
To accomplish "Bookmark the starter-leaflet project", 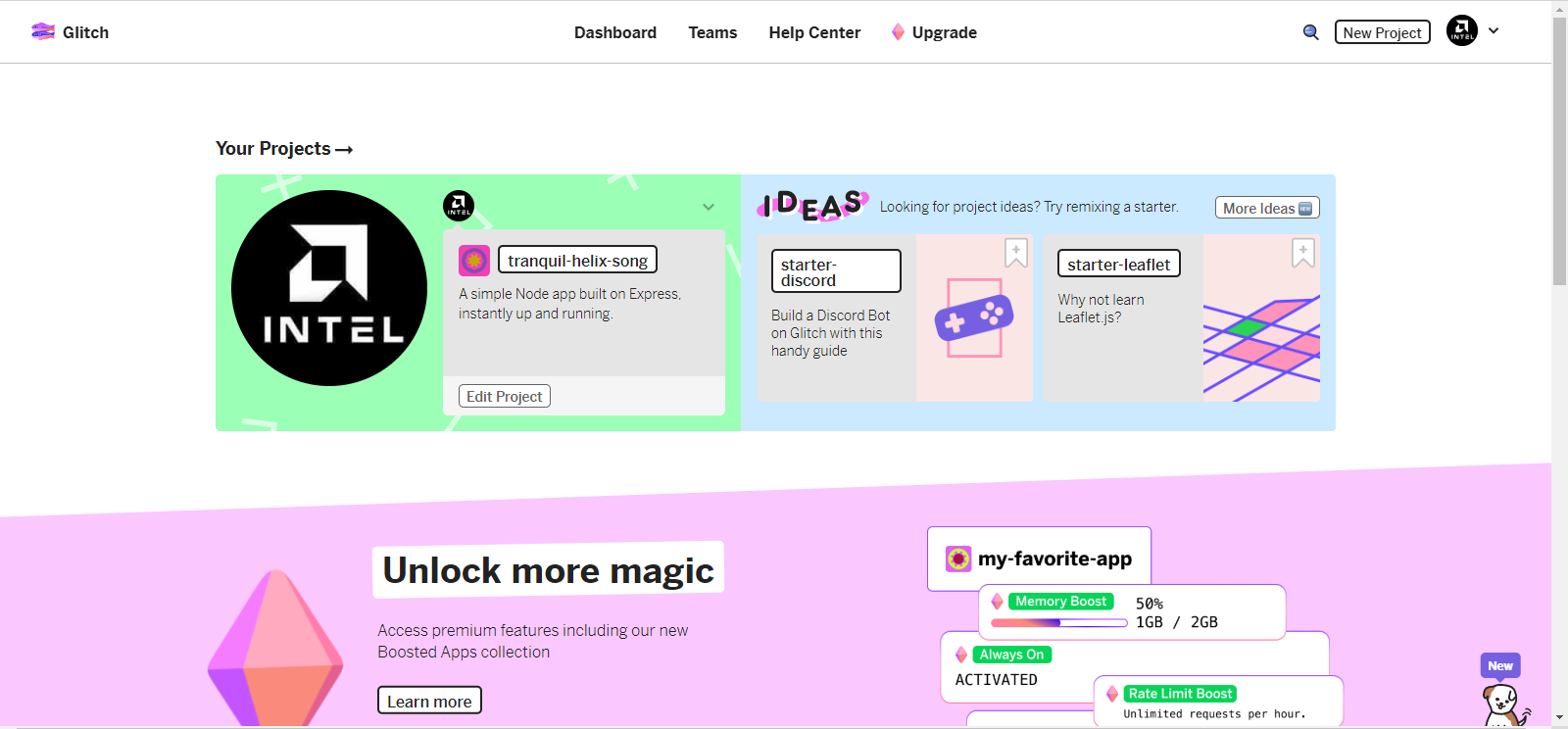I will [x=1303, y=253].
